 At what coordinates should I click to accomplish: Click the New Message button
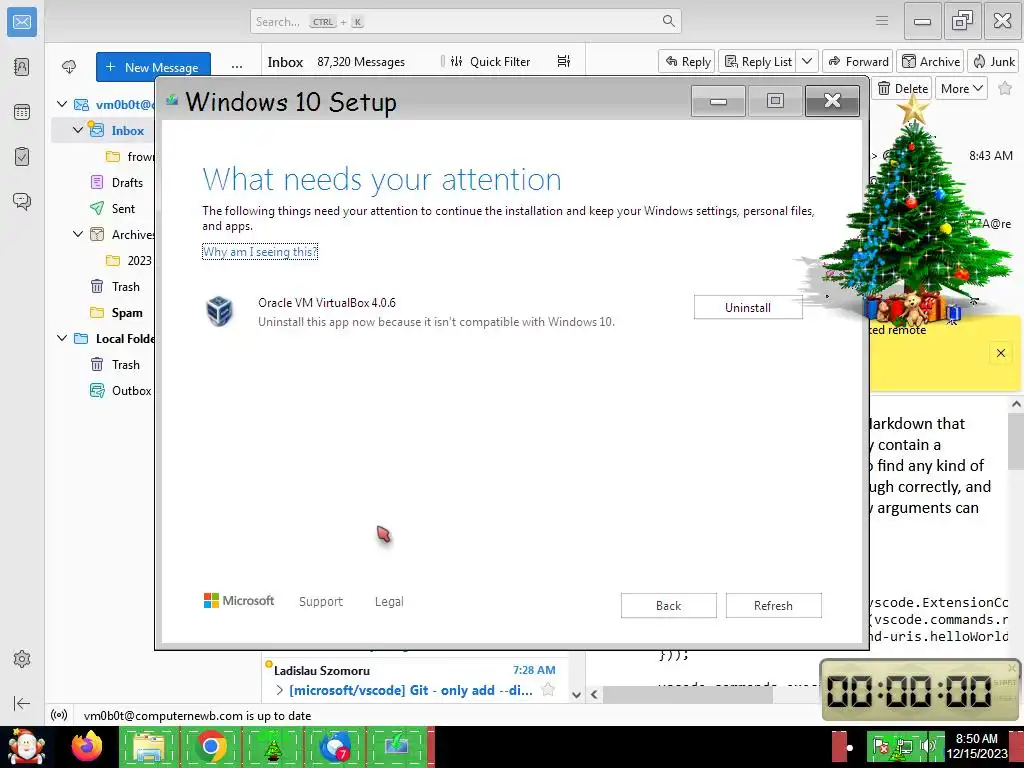[153, 67]
